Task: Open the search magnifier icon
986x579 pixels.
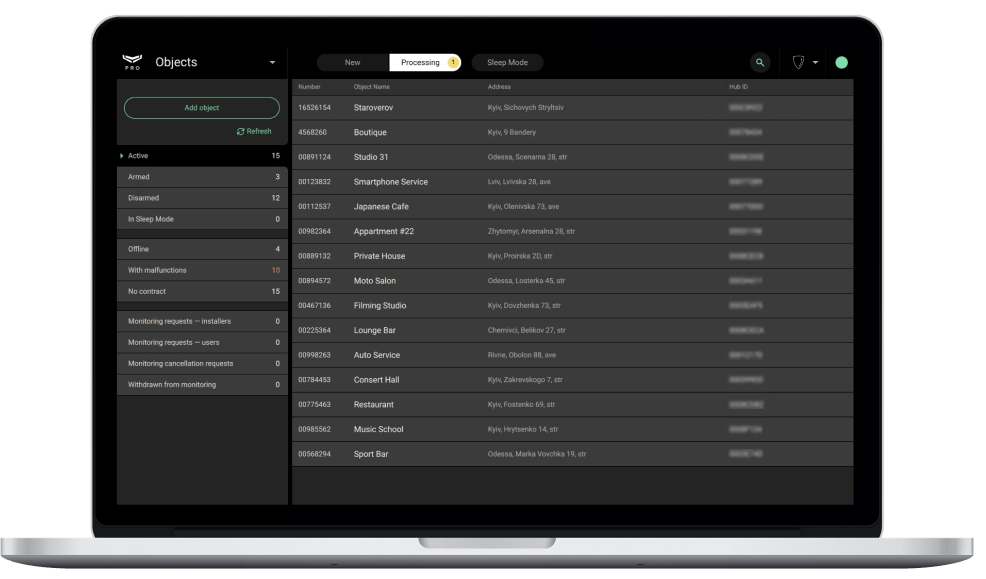Action: 761,62
